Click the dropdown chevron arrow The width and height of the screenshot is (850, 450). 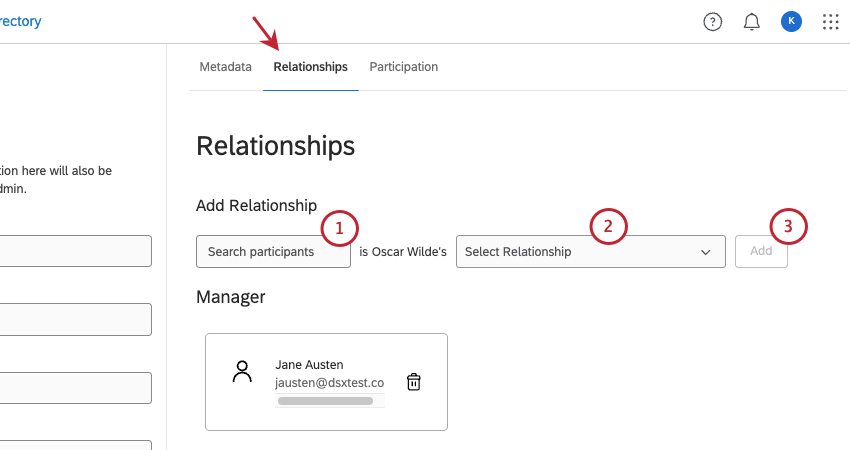[706, 252]
